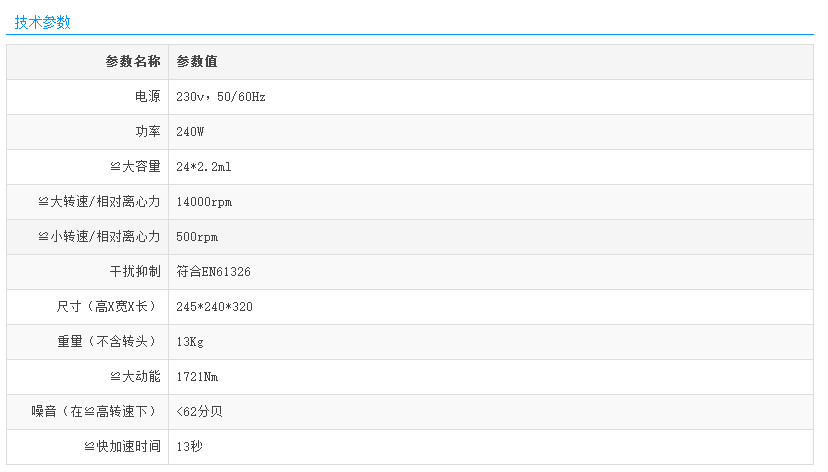Select the 14000rpm speed value
The height and width of the screenshot is (472, 828).
tap(203, 202)
